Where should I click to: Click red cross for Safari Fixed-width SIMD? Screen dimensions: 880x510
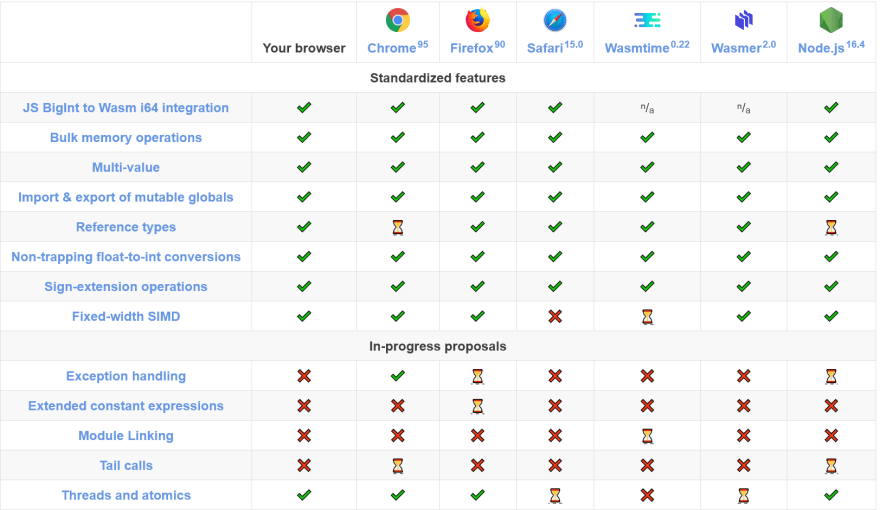coord(554,316)
